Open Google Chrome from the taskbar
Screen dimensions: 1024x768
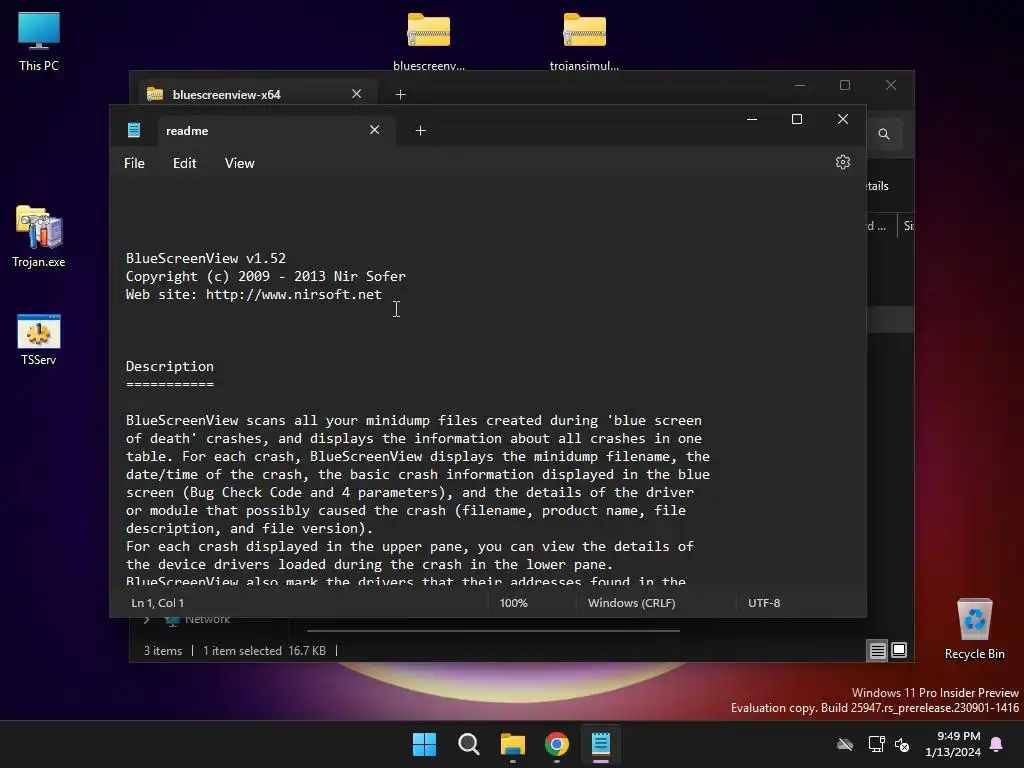556,744
